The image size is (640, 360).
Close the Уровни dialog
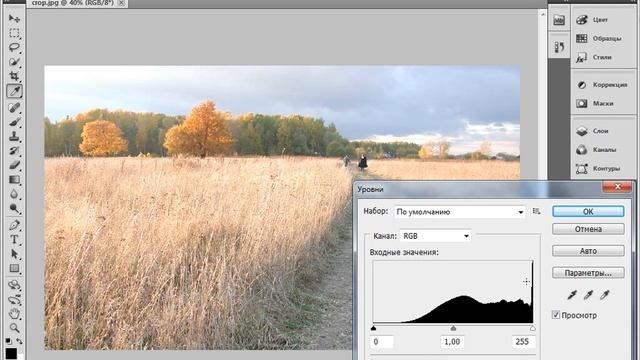click(x=617, y=187)
